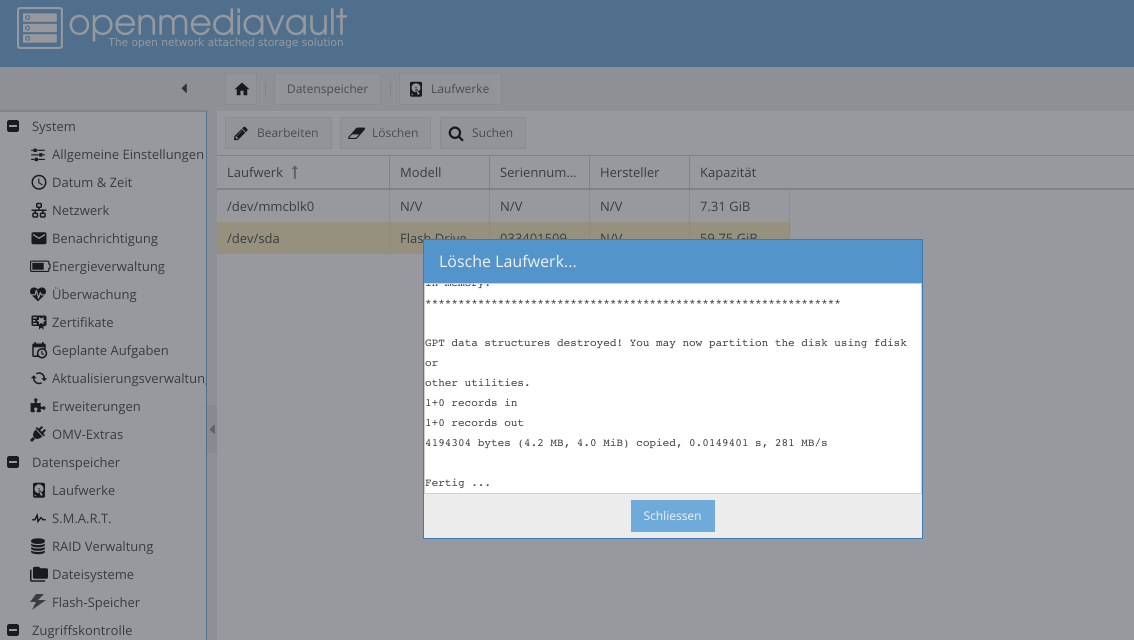Click the openmediavault logo icon
Viewport: 1134px width, 640px height.
click(40, 28)
